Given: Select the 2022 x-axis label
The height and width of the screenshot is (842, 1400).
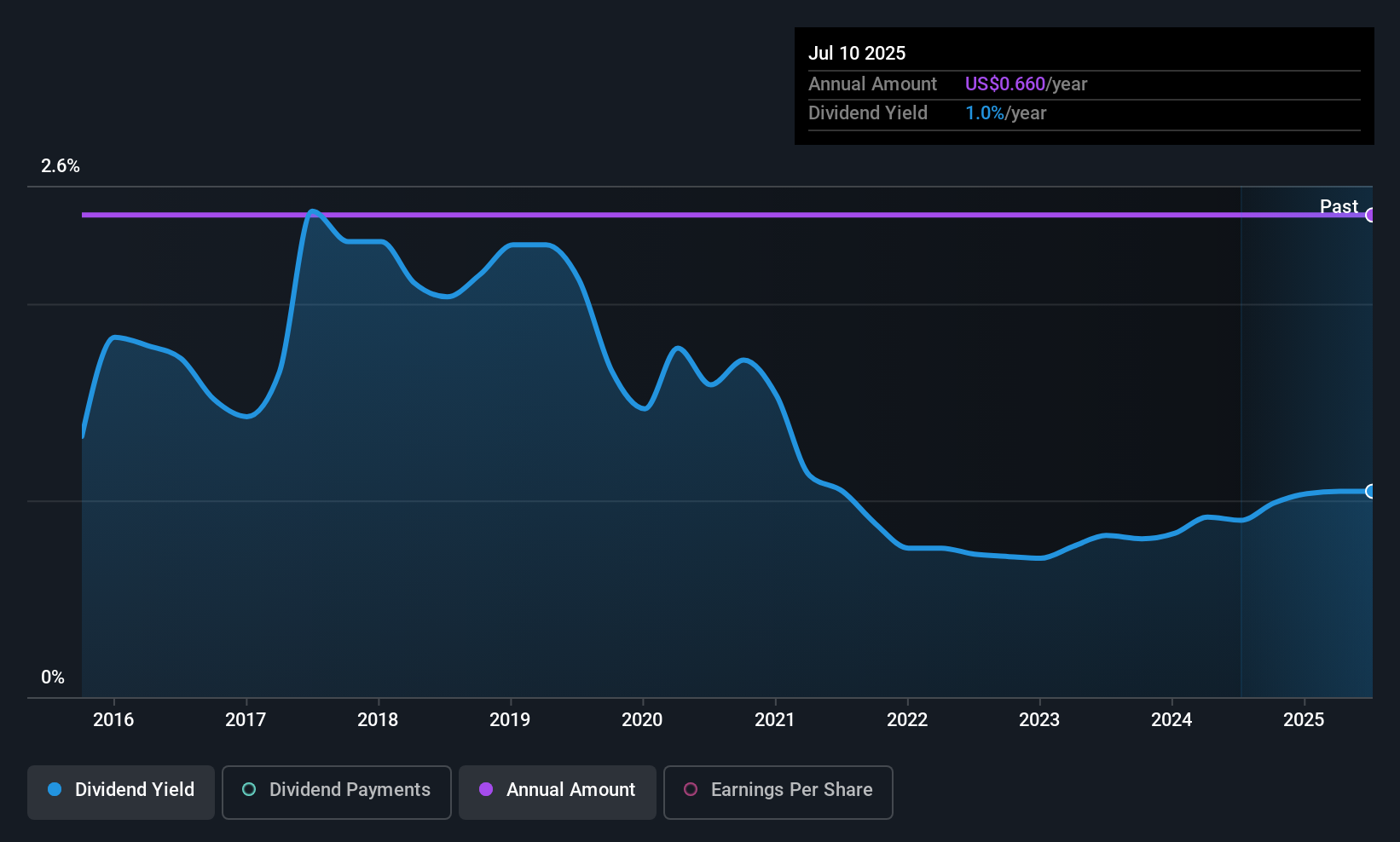Looking at the screenshot, I should click(x=907, y=720).
